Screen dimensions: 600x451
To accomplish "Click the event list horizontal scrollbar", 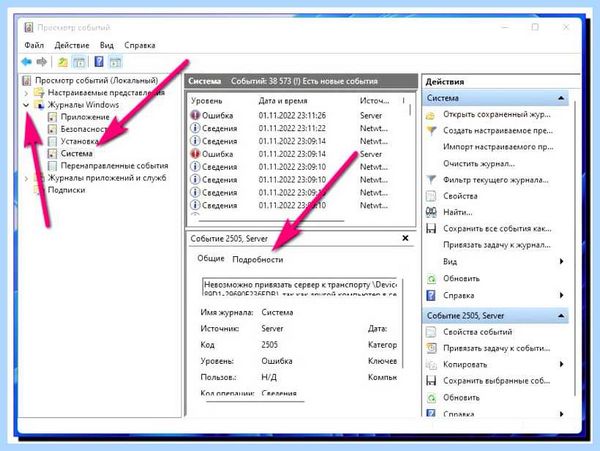I will (271, 221).
